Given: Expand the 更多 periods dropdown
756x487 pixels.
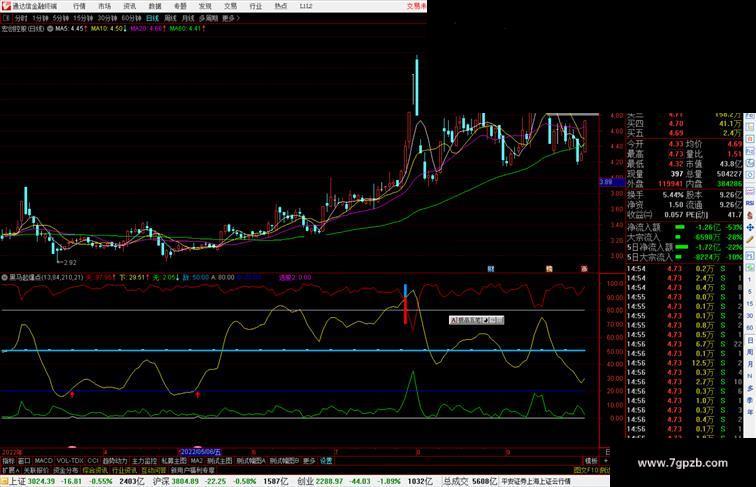Looking at the screenshot, I should coord(230,18).
